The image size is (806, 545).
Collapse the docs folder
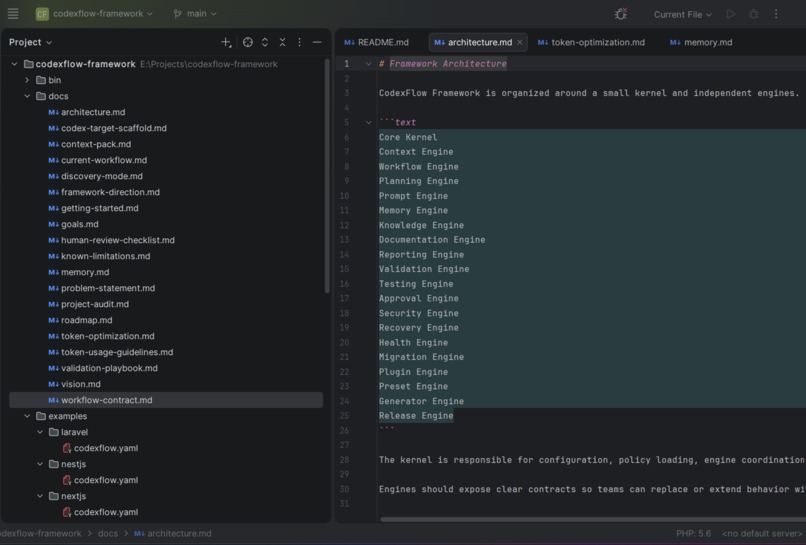point(27,96)
